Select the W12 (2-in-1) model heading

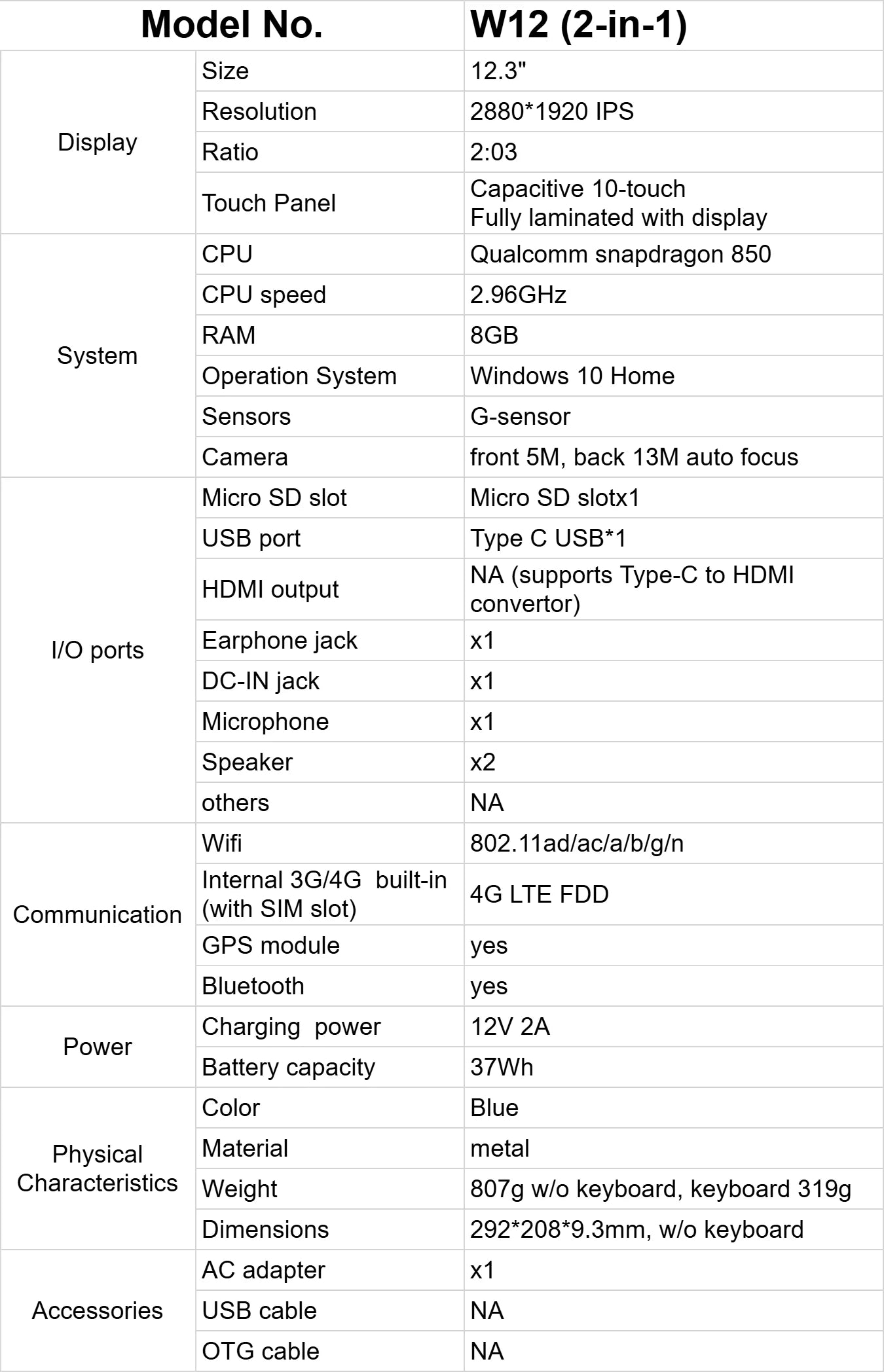[x=578, y=25]
